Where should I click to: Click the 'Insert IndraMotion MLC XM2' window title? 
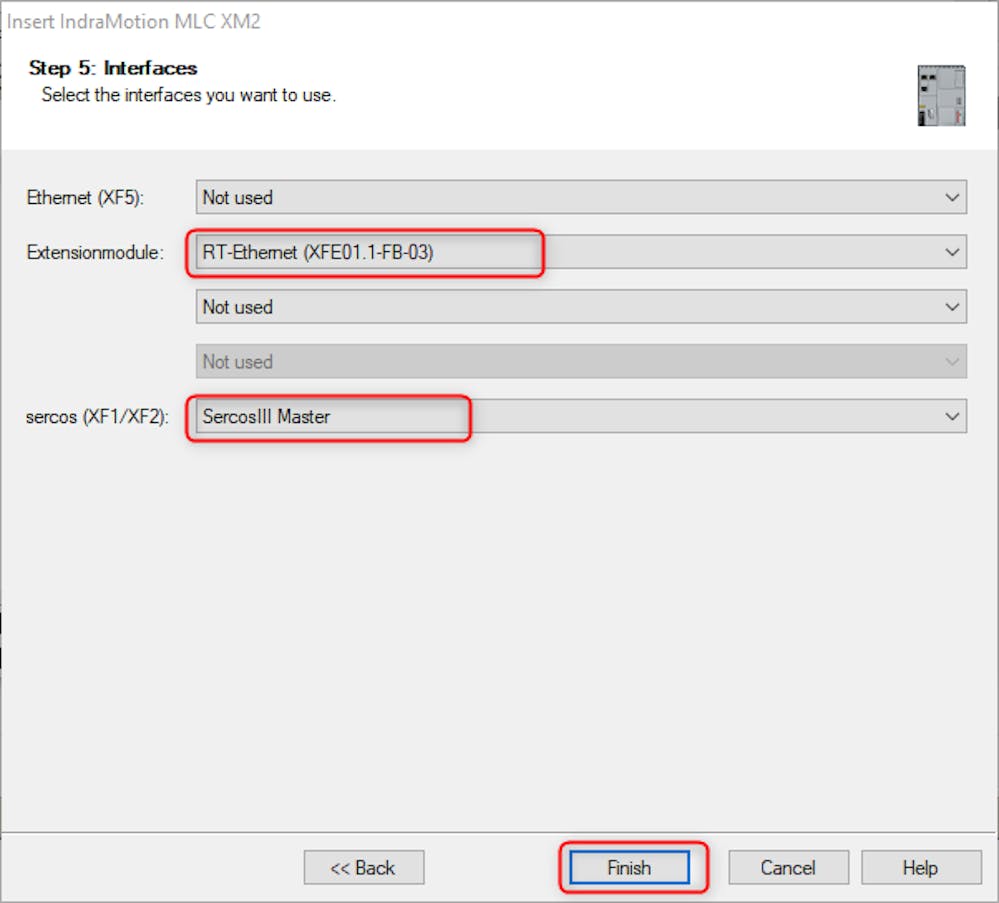coord(134,22)
